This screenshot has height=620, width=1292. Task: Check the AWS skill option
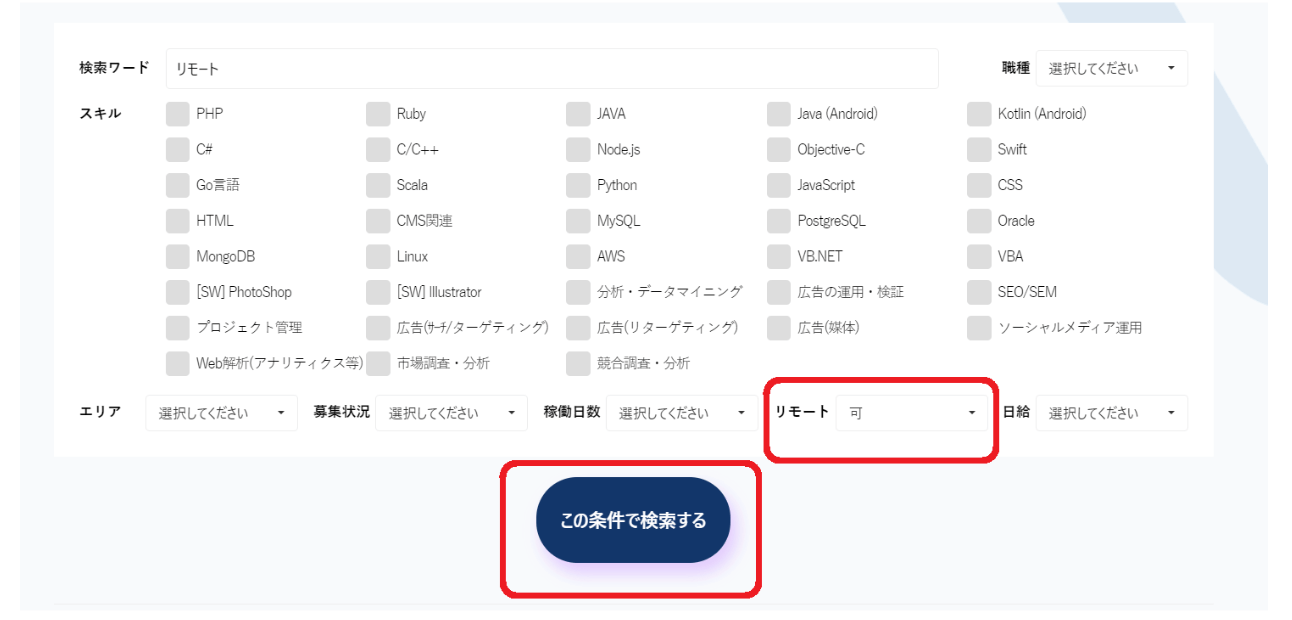(578, 256)
